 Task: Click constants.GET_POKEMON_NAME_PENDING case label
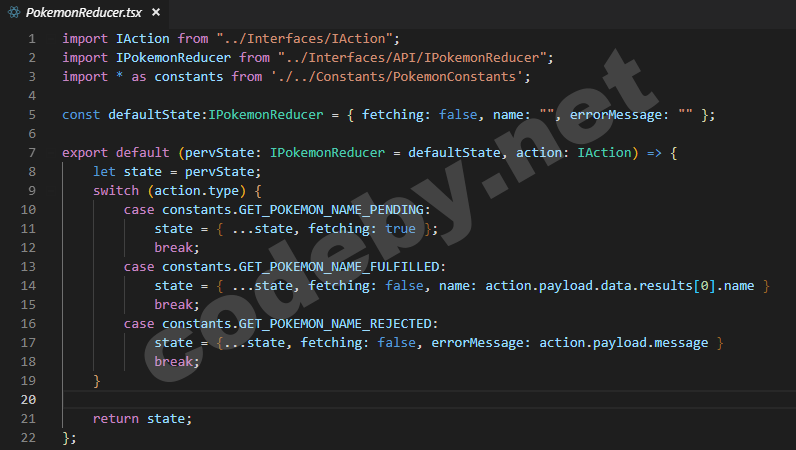293,210
